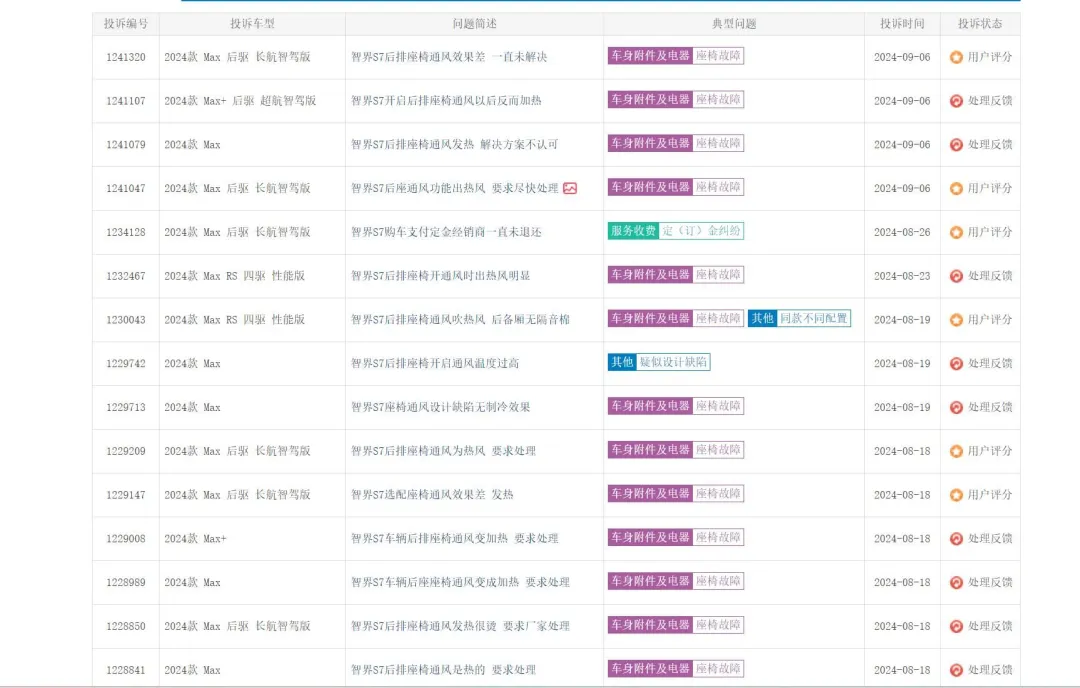Click 2024款 Max RS 四驱 性能版 in row 1232467
1080x688 pixels.
(234, 276)
